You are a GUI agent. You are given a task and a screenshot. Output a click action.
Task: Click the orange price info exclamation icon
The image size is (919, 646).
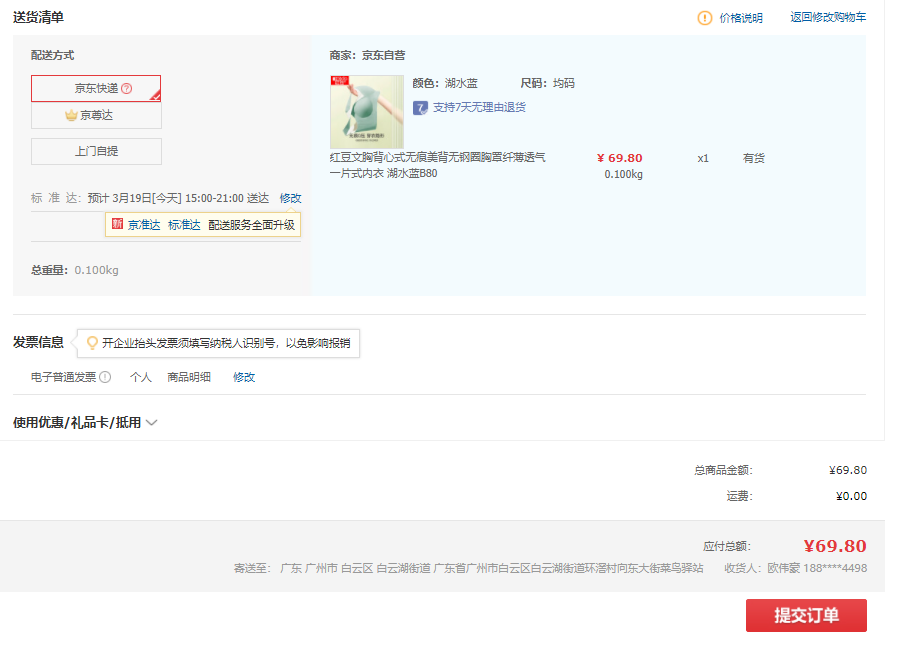pos(705,18)
